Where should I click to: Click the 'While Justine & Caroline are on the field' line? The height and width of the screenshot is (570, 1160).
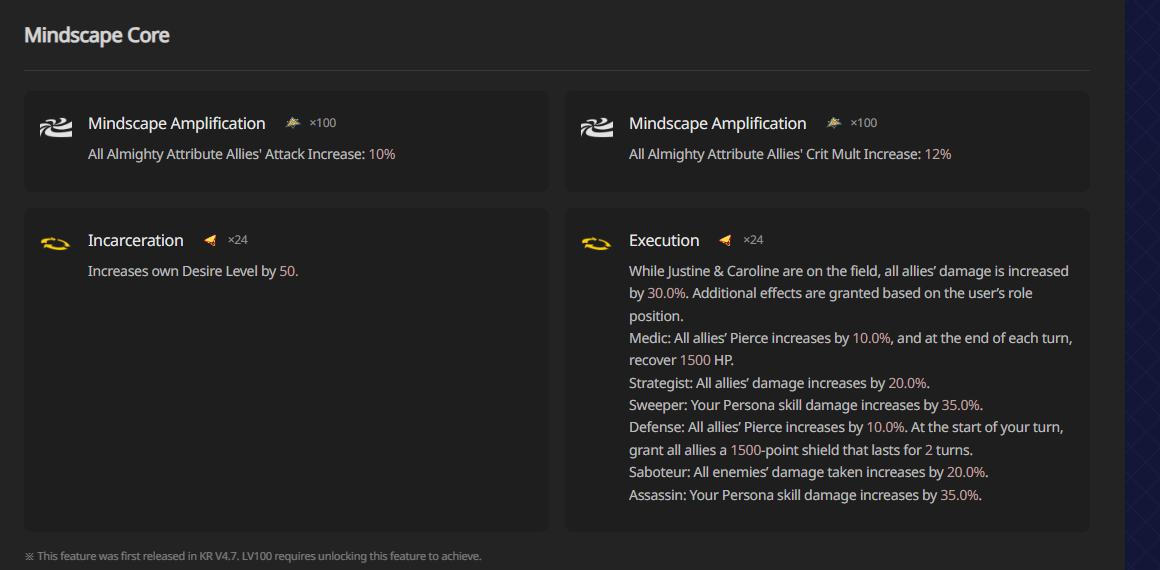tap(849, 272)
